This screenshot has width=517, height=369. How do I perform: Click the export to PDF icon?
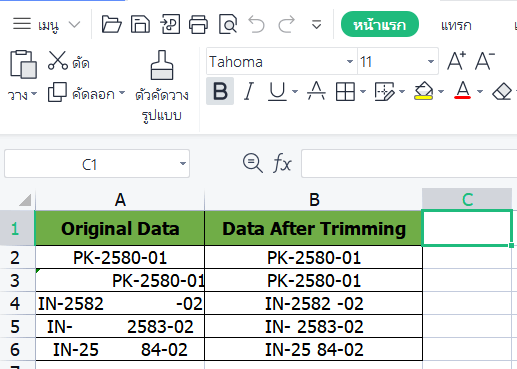(170, 24)
